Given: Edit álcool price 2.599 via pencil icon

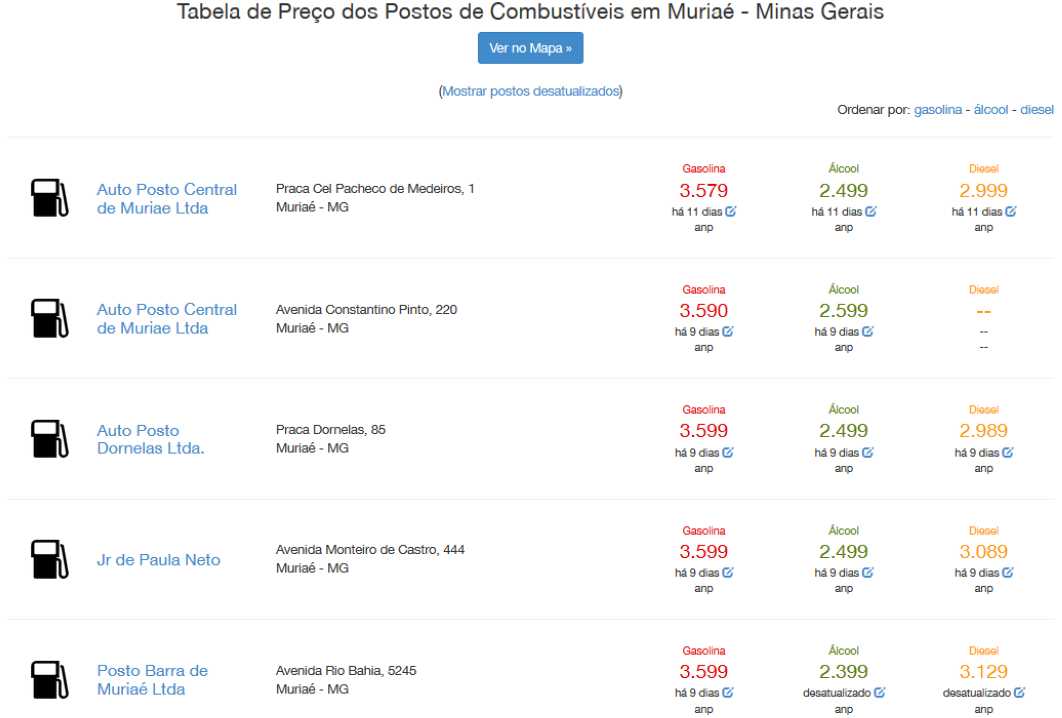Looking at the screenshot, I should [868, 331].
